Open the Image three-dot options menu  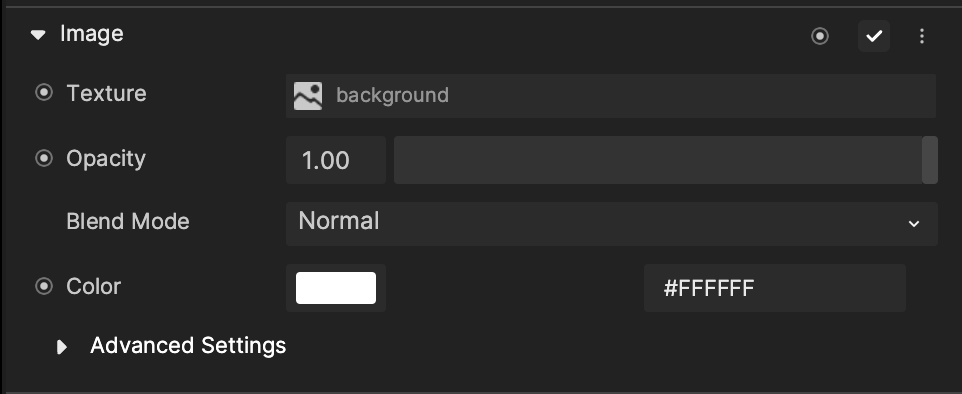click(x=922, y=36)
